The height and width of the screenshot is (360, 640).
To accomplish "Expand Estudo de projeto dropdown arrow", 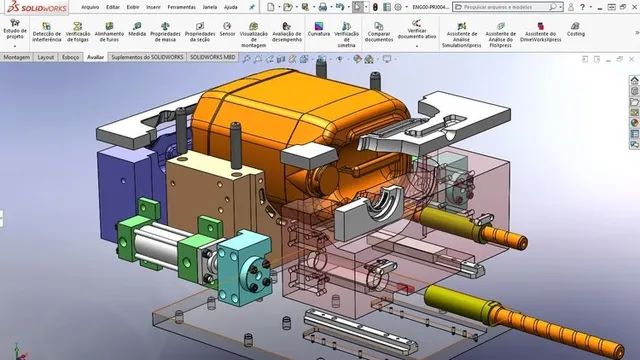I will (15, 45).
